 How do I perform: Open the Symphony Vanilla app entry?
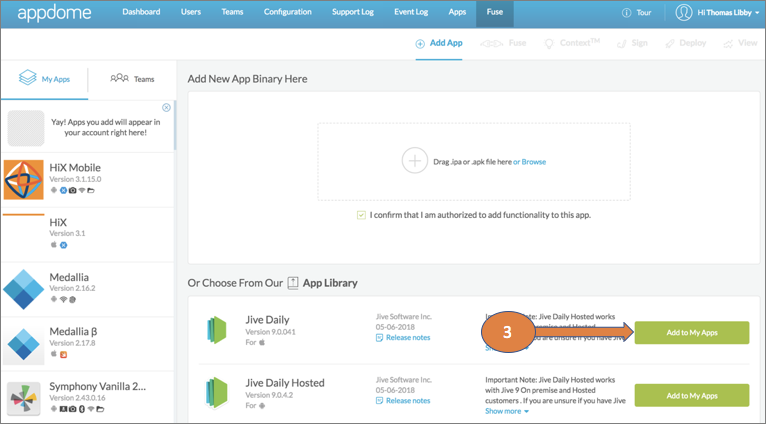coord(88,397)
